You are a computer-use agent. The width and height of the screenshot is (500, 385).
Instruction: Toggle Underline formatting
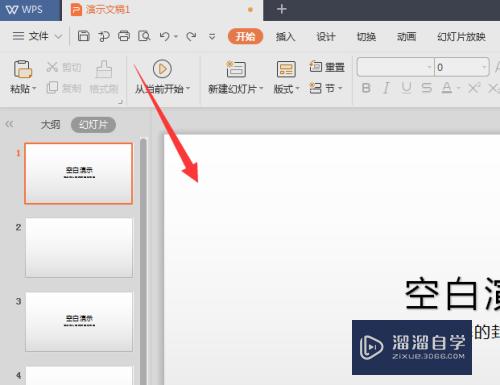pos(406,88)
